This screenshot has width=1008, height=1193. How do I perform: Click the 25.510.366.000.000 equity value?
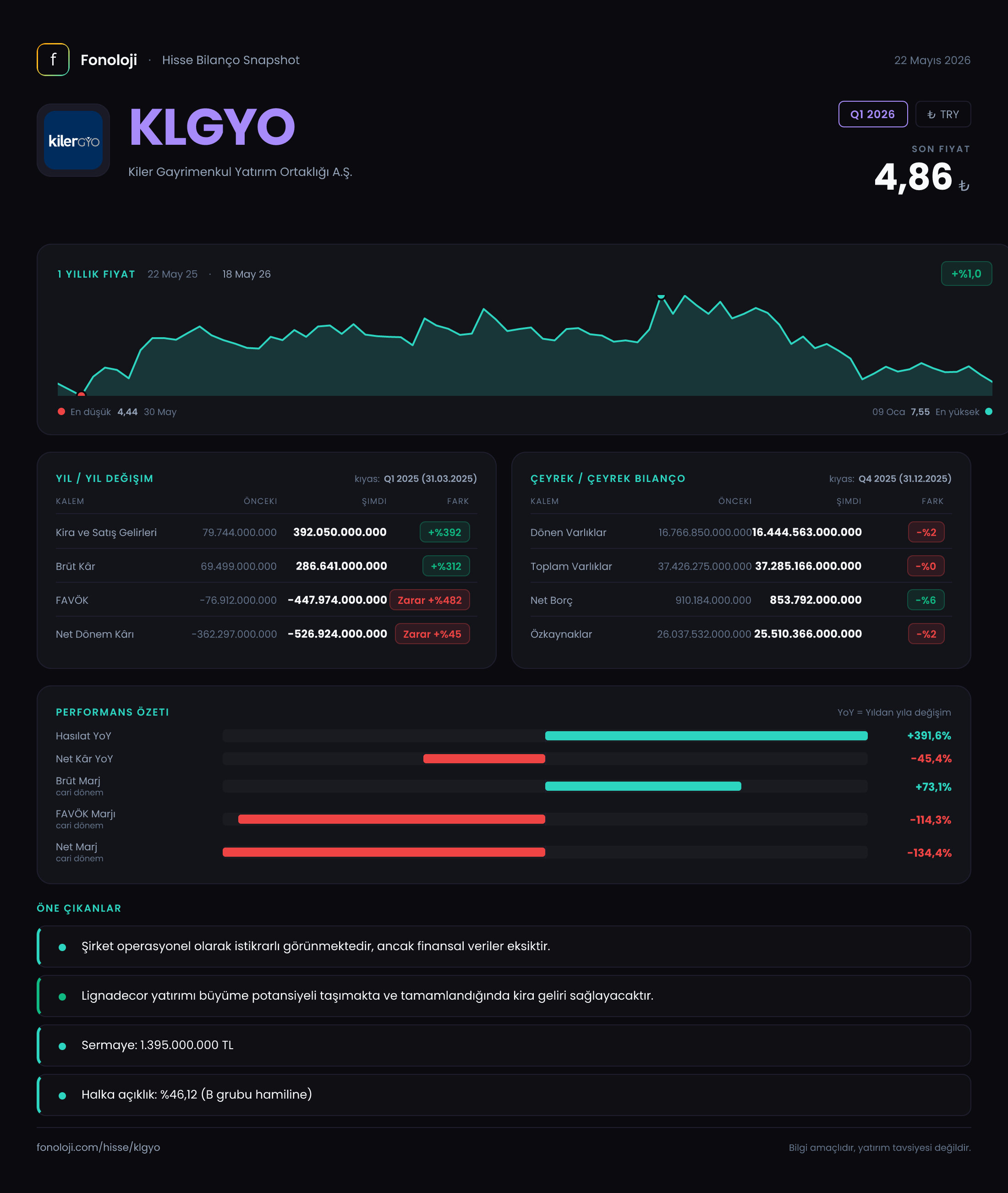[x=807, y=634]
